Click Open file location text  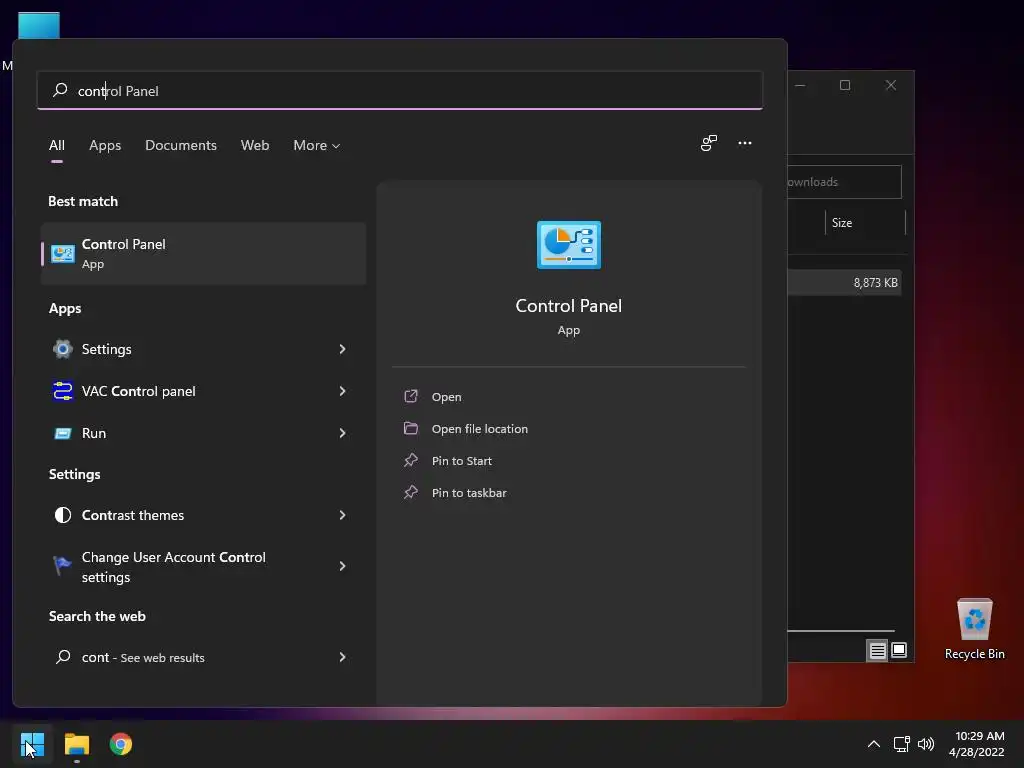(480, 429)
